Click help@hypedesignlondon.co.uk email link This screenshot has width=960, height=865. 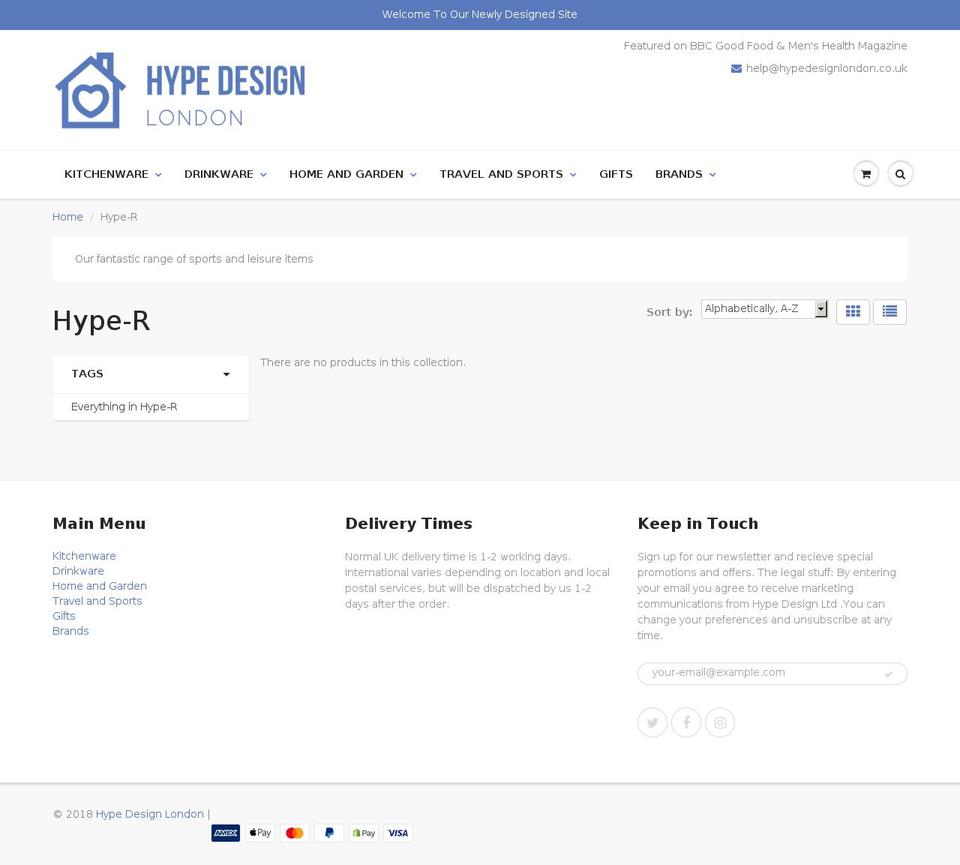pos(826,69)
